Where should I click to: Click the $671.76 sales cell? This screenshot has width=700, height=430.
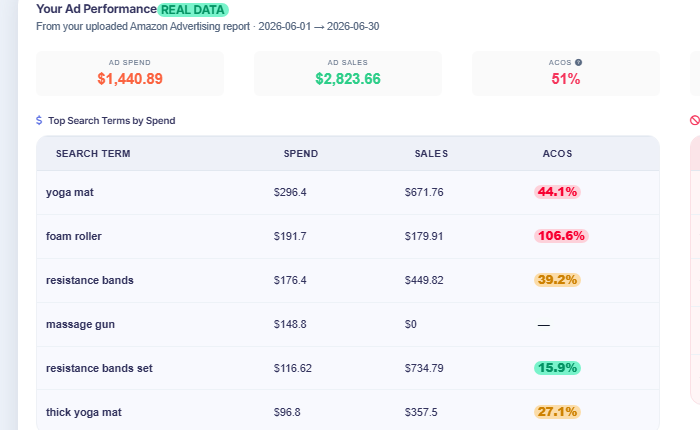coord(424,192)
